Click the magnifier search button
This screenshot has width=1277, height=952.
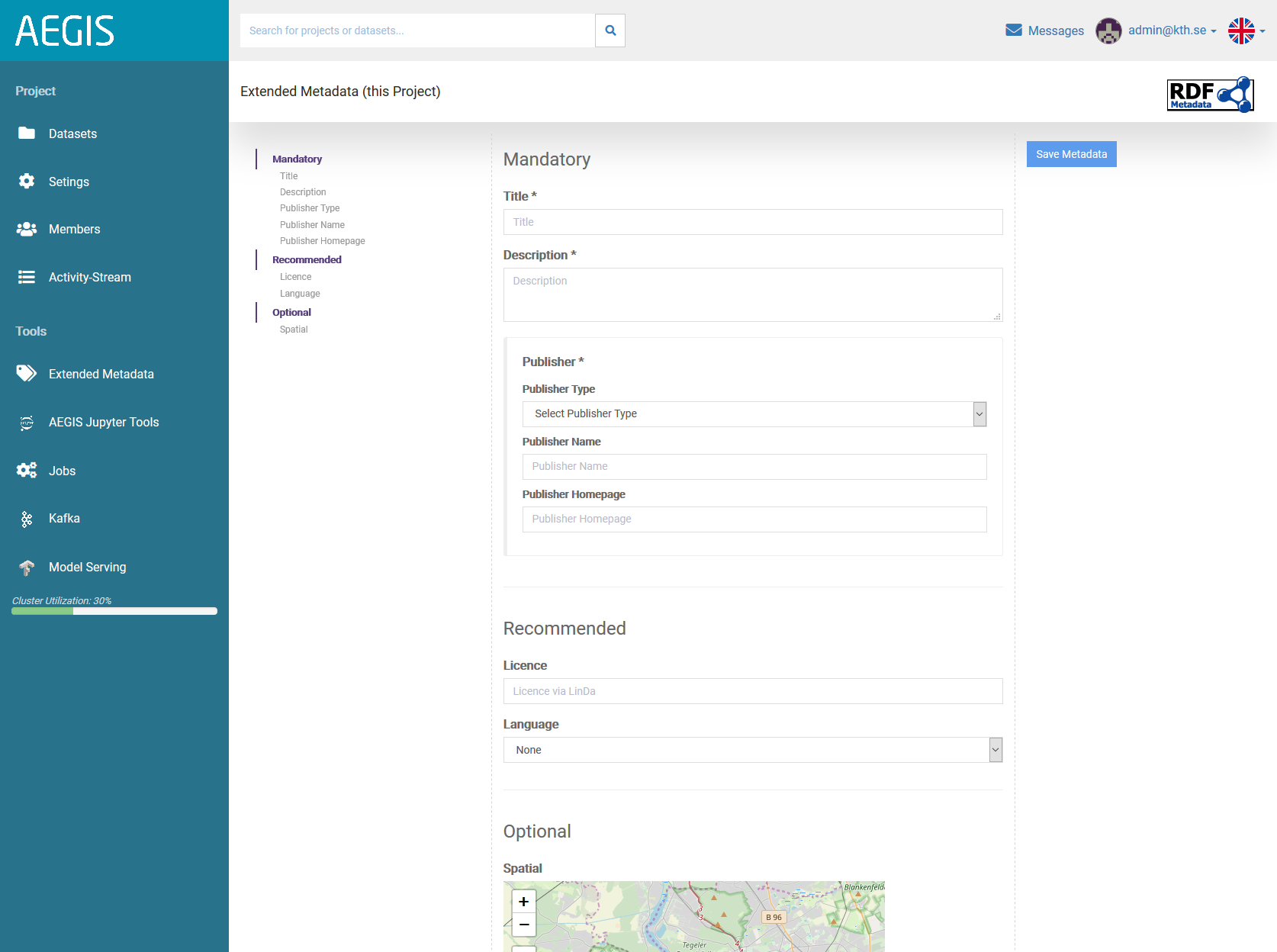(610, 31)
